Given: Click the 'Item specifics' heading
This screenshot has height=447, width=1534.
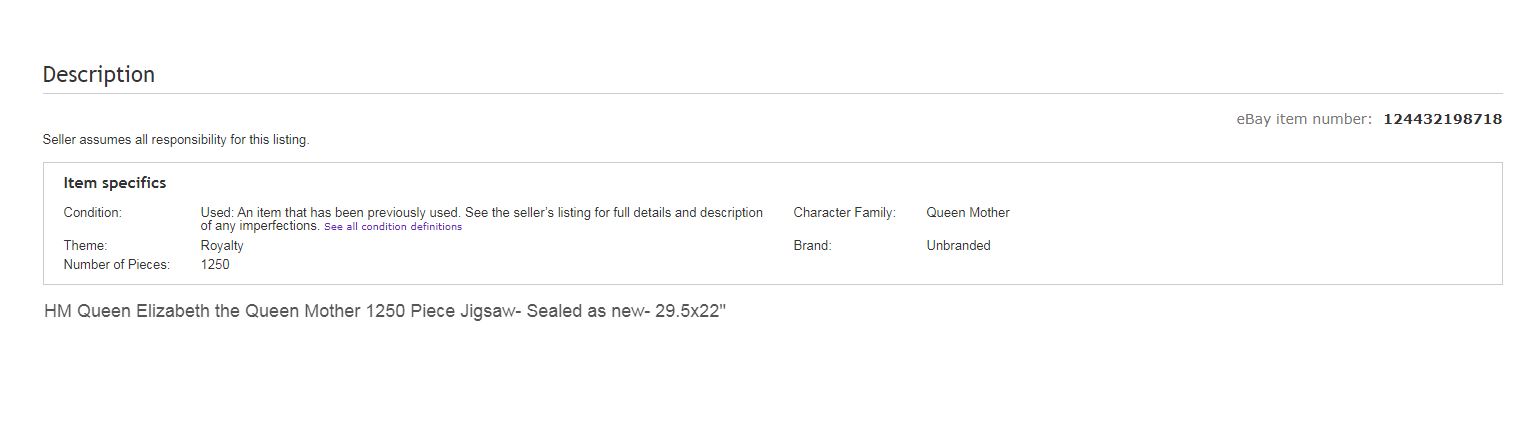Looking at the screenshot, I should coord(115,183).
